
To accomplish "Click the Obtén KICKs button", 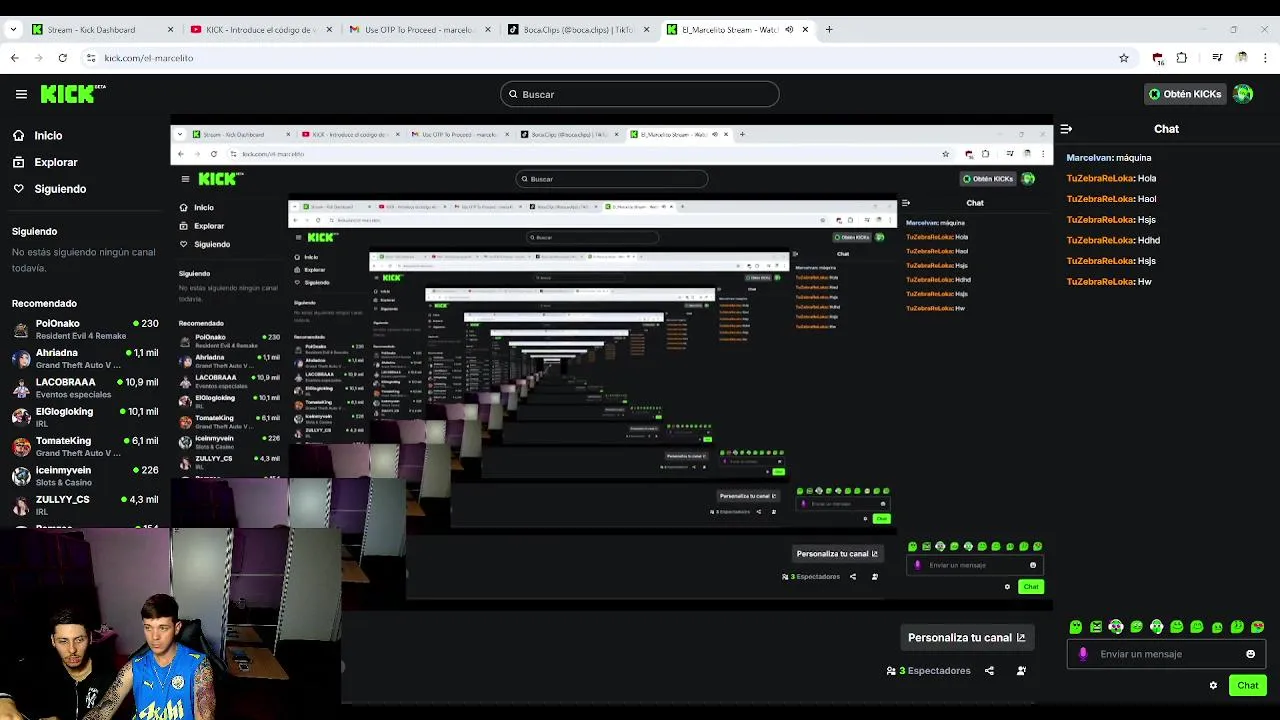I will pyautogui.click(x=1185, y=94).
